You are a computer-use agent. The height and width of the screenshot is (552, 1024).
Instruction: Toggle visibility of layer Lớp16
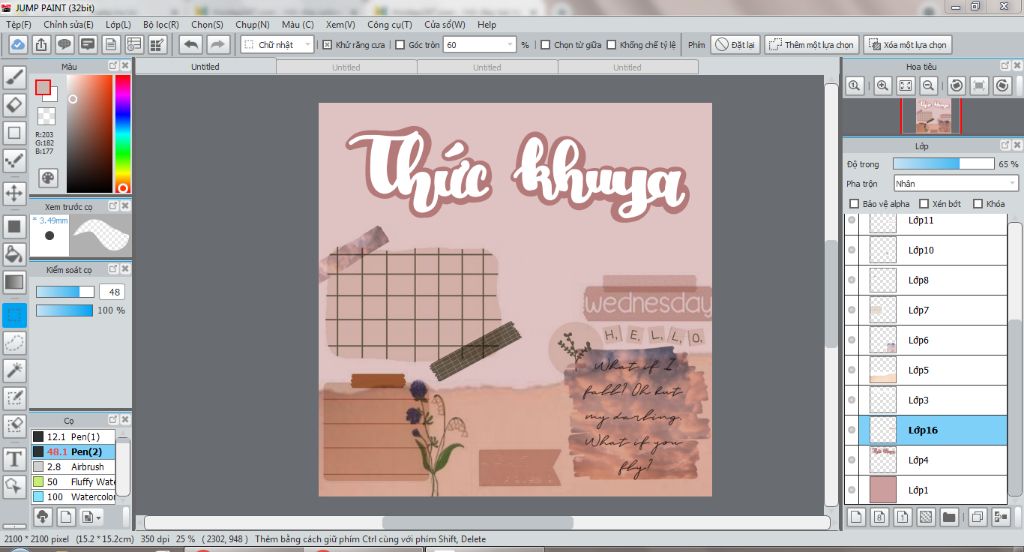(852, 430)
